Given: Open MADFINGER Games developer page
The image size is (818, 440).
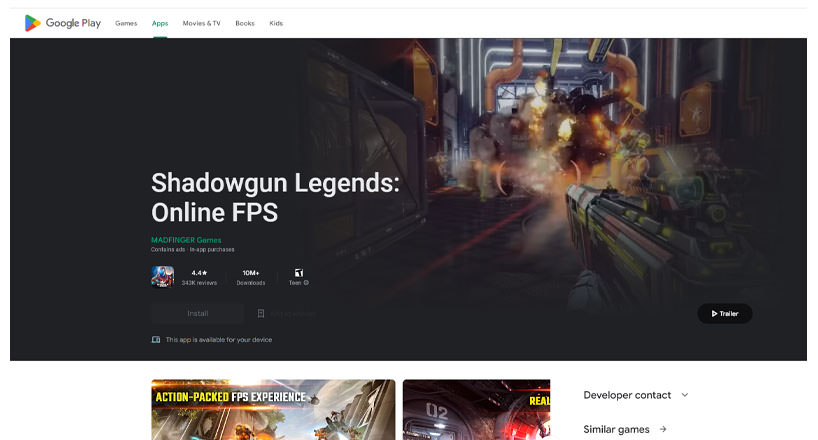Looking at the screenshot, I should [x=186, y=240].
